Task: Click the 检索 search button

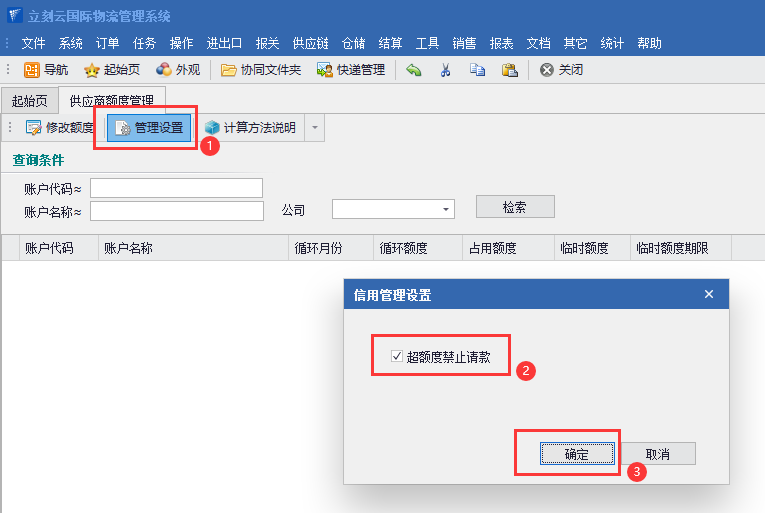Action: pyautogui.click(x=514, y=207)
